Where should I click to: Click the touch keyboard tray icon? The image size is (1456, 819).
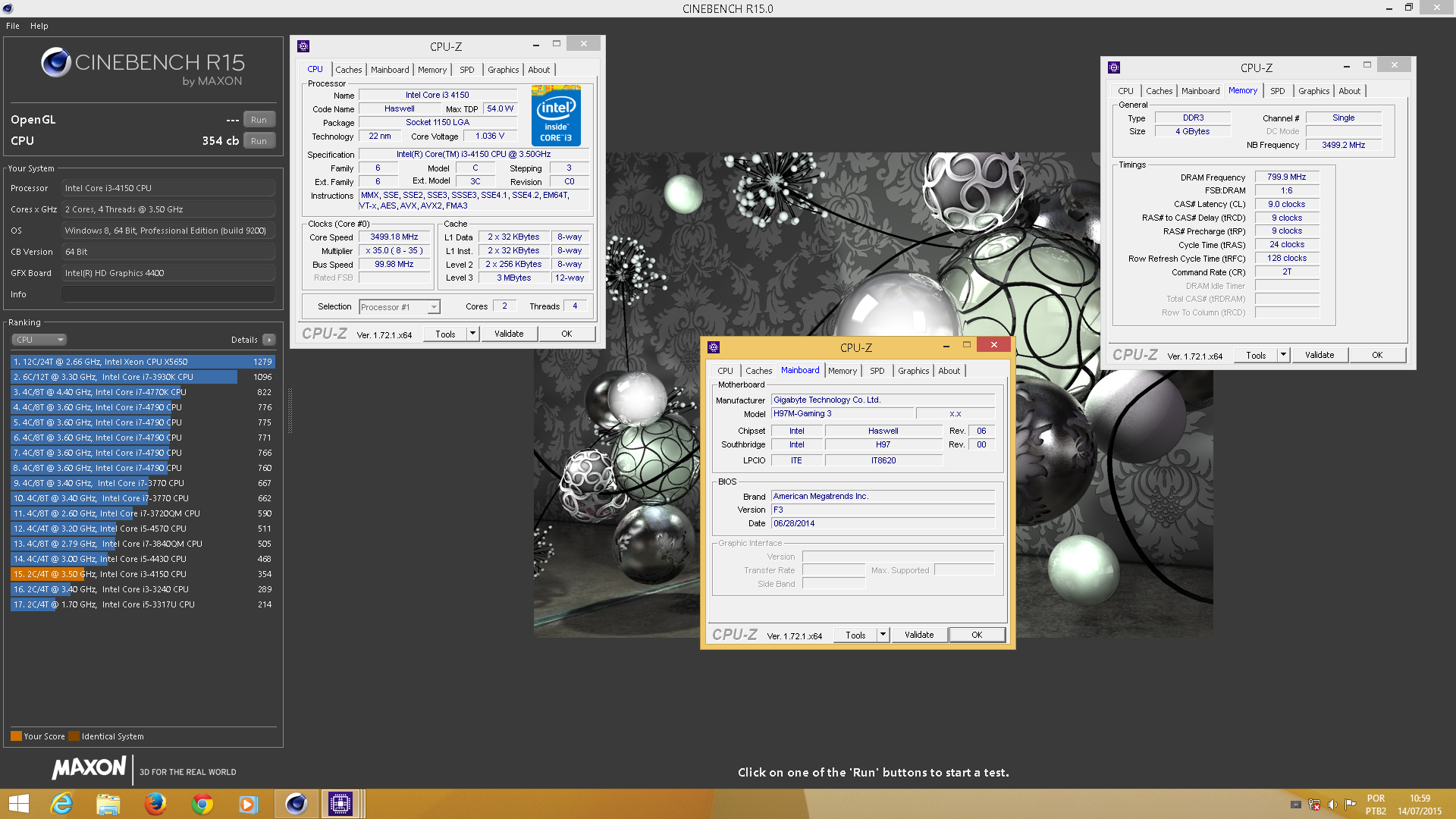coord(1296,805)
